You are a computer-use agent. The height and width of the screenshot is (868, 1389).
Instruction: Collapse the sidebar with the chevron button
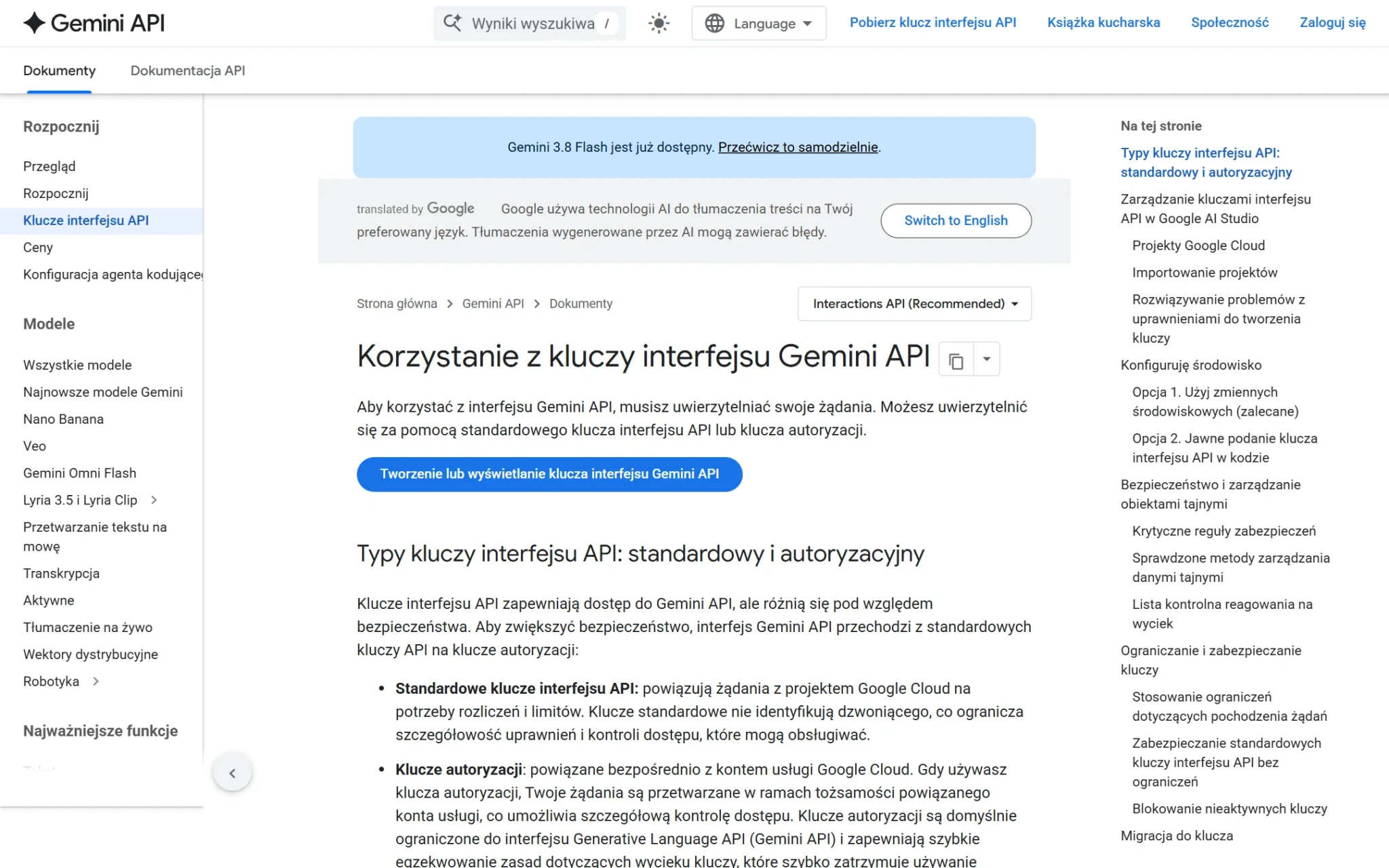[x=233, y=772]
